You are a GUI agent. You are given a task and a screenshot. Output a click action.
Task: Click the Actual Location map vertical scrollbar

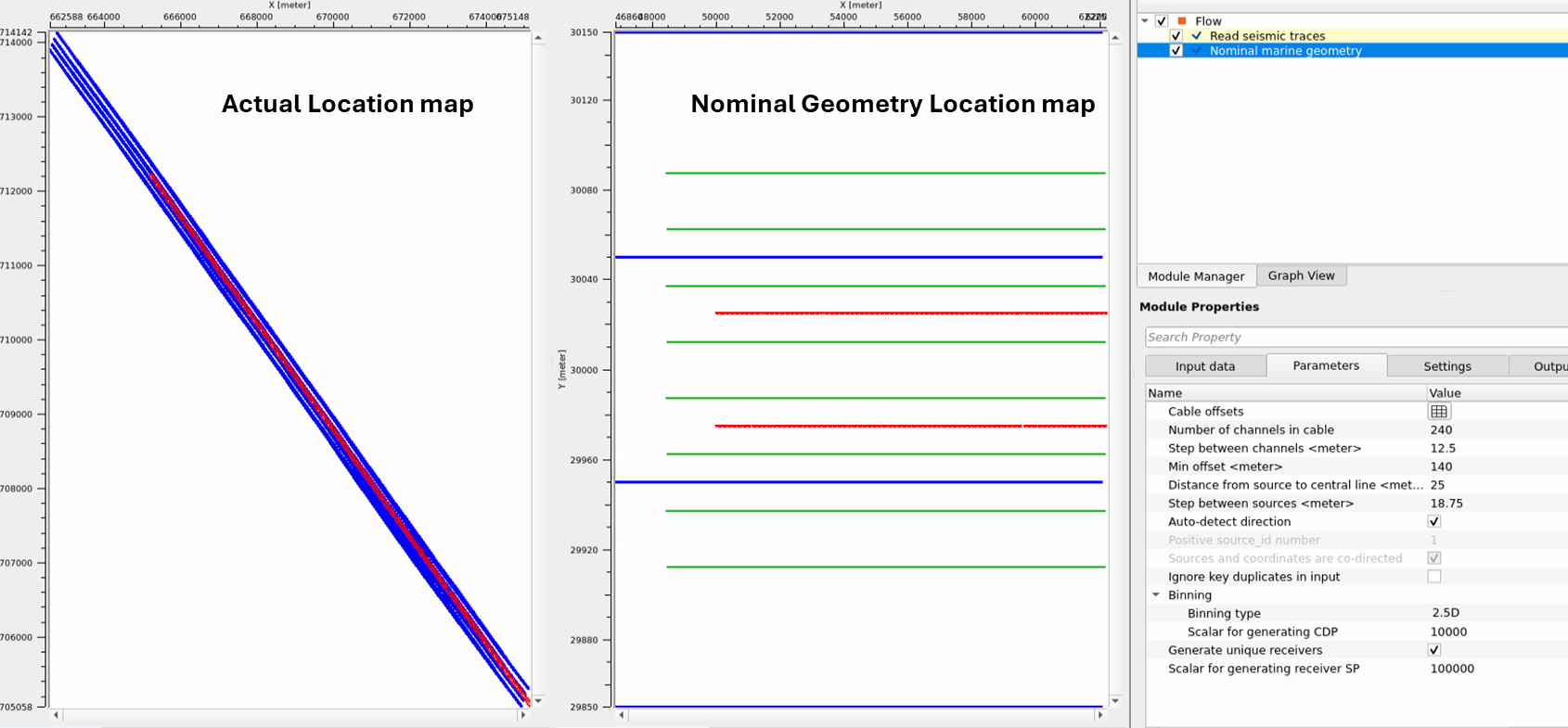537,369
